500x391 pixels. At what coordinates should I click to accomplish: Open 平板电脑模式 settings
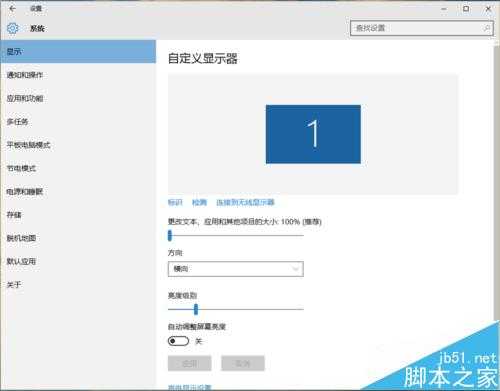[78, 145]
